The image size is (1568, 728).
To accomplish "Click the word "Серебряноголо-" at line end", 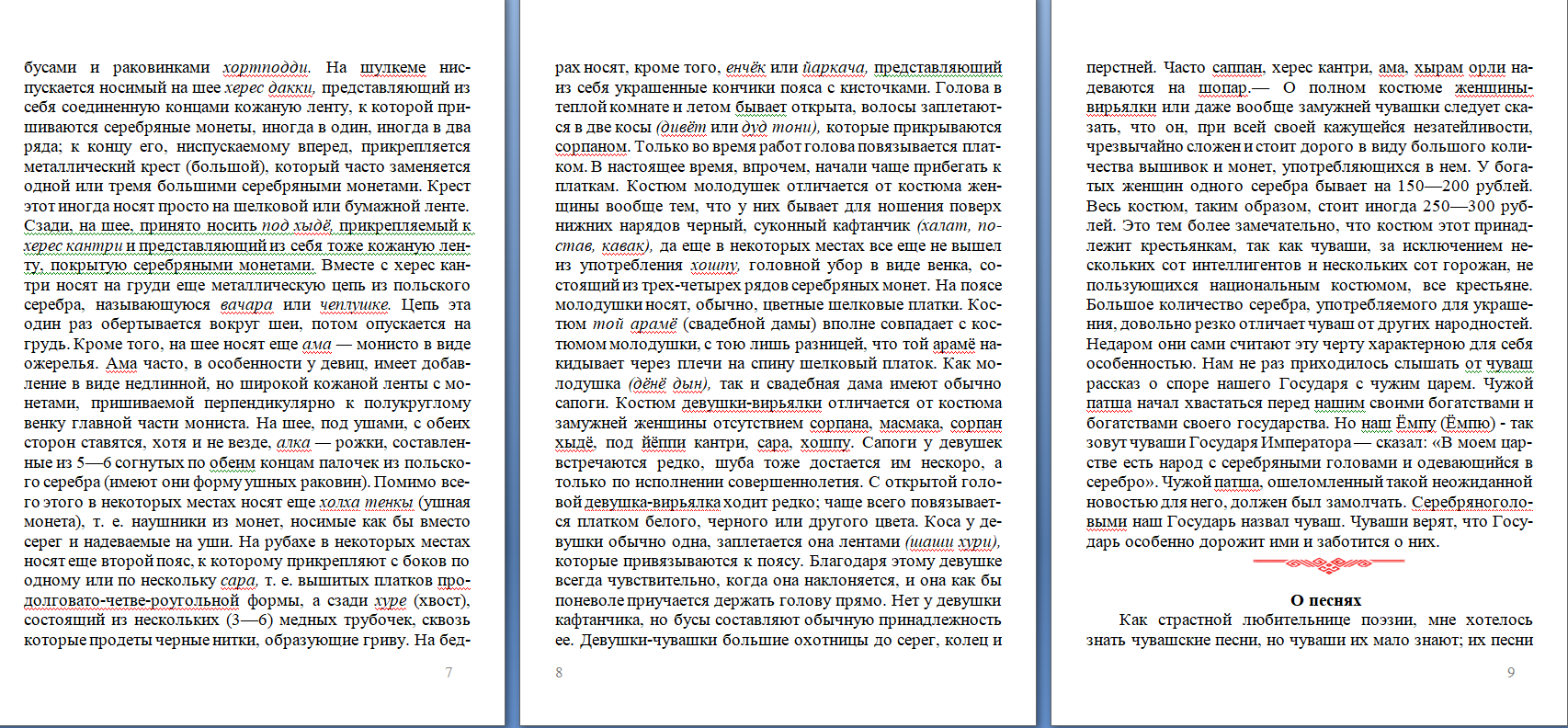I will [x=1472, y=502].
